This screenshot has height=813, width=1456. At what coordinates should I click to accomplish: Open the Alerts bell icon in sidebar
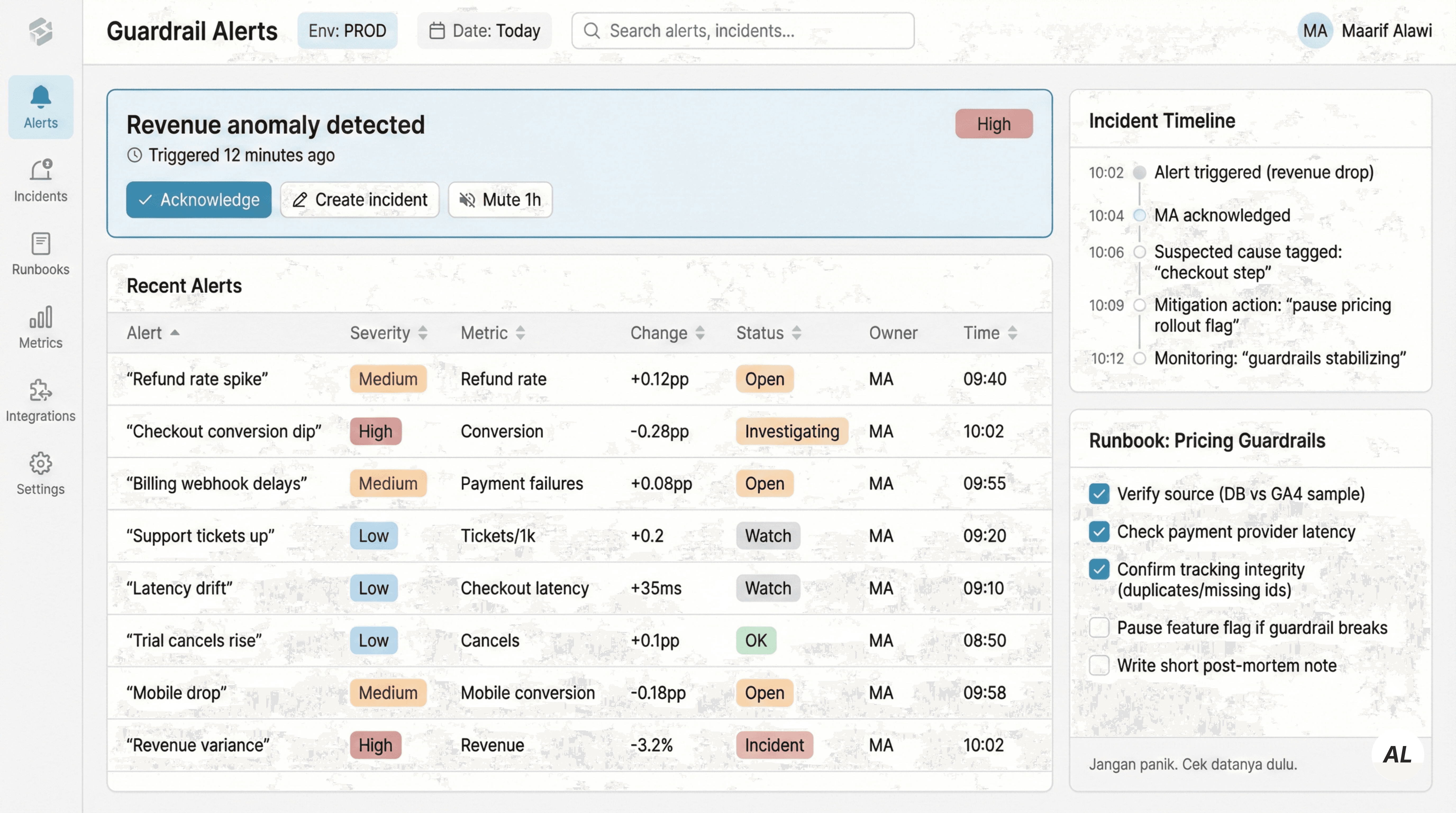(41, 97)
